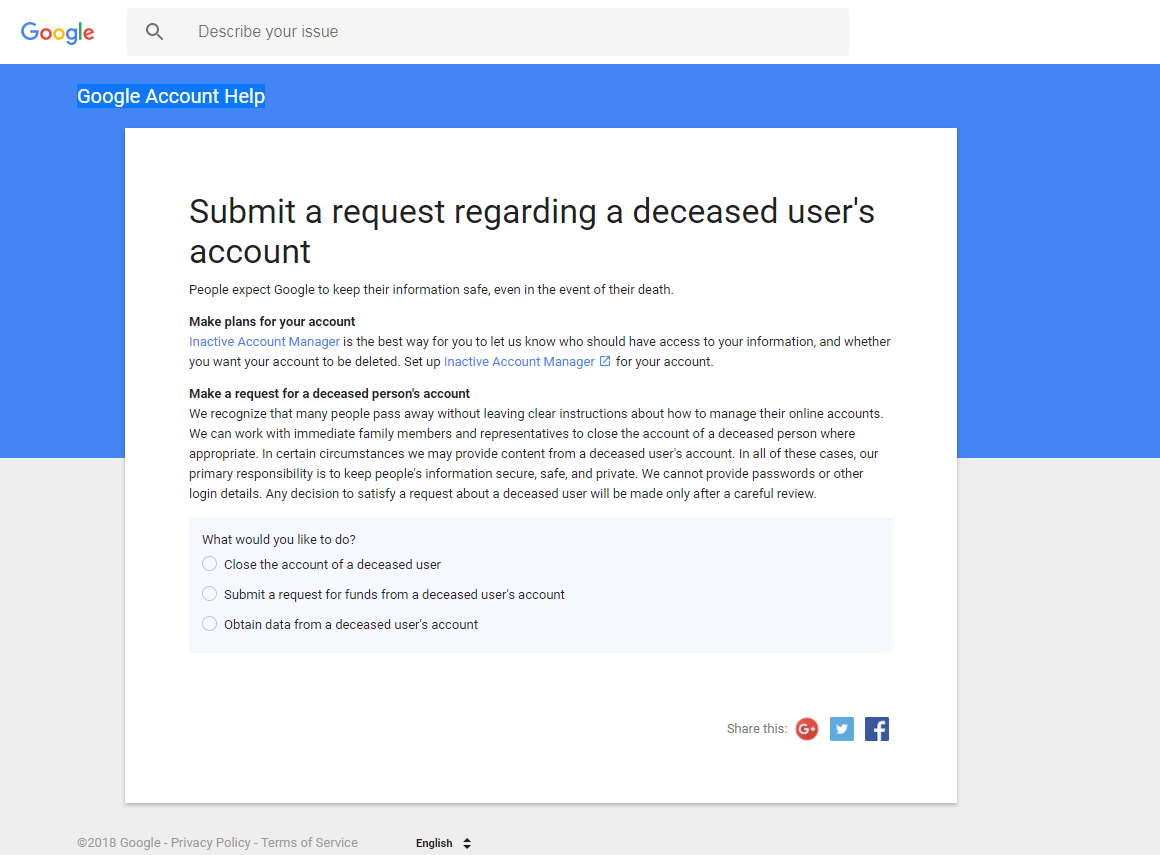Select 'Obtain data from a deceased user's account'
This screenshot has width=1160, height=855.
[x=210, y=624]
